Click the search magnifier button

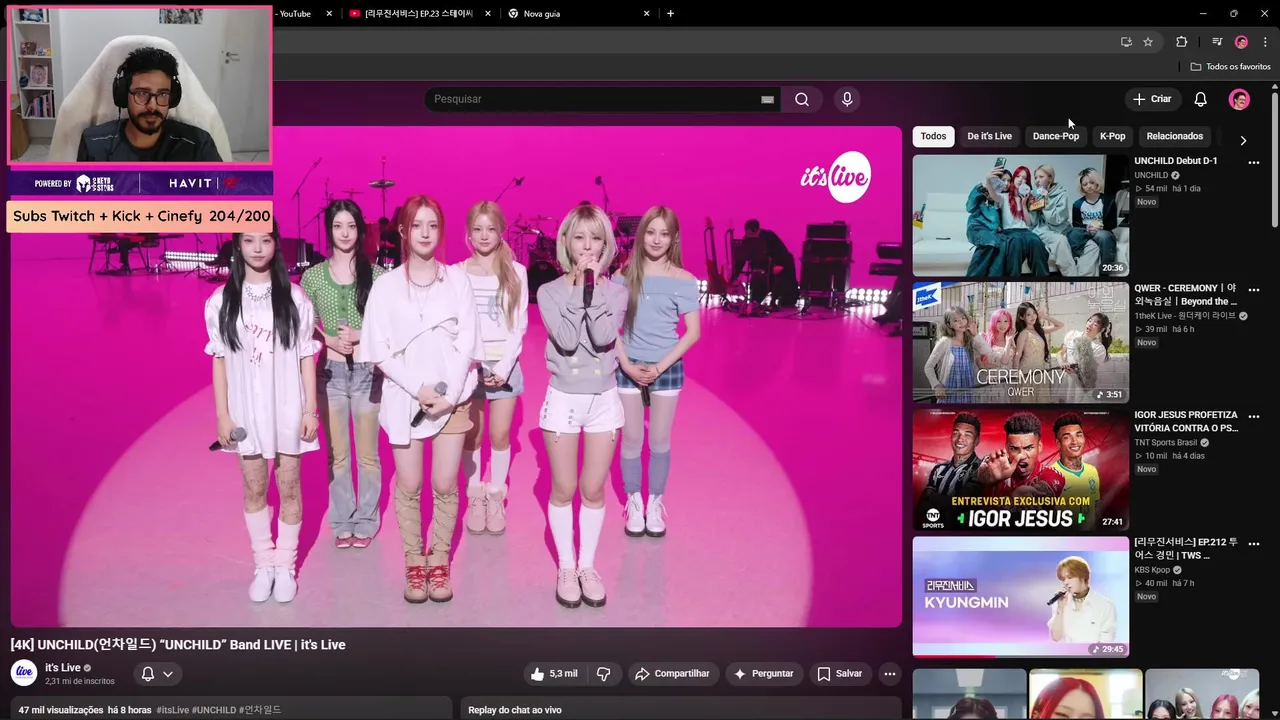point(802,99)
